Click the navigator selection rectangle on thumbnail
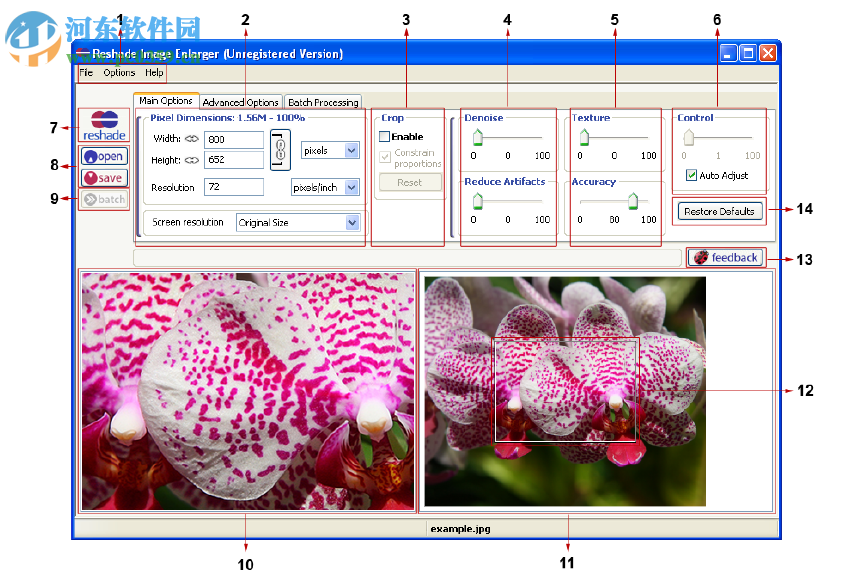The height and width of the screenshot is (584, 853). pos(565,390)
